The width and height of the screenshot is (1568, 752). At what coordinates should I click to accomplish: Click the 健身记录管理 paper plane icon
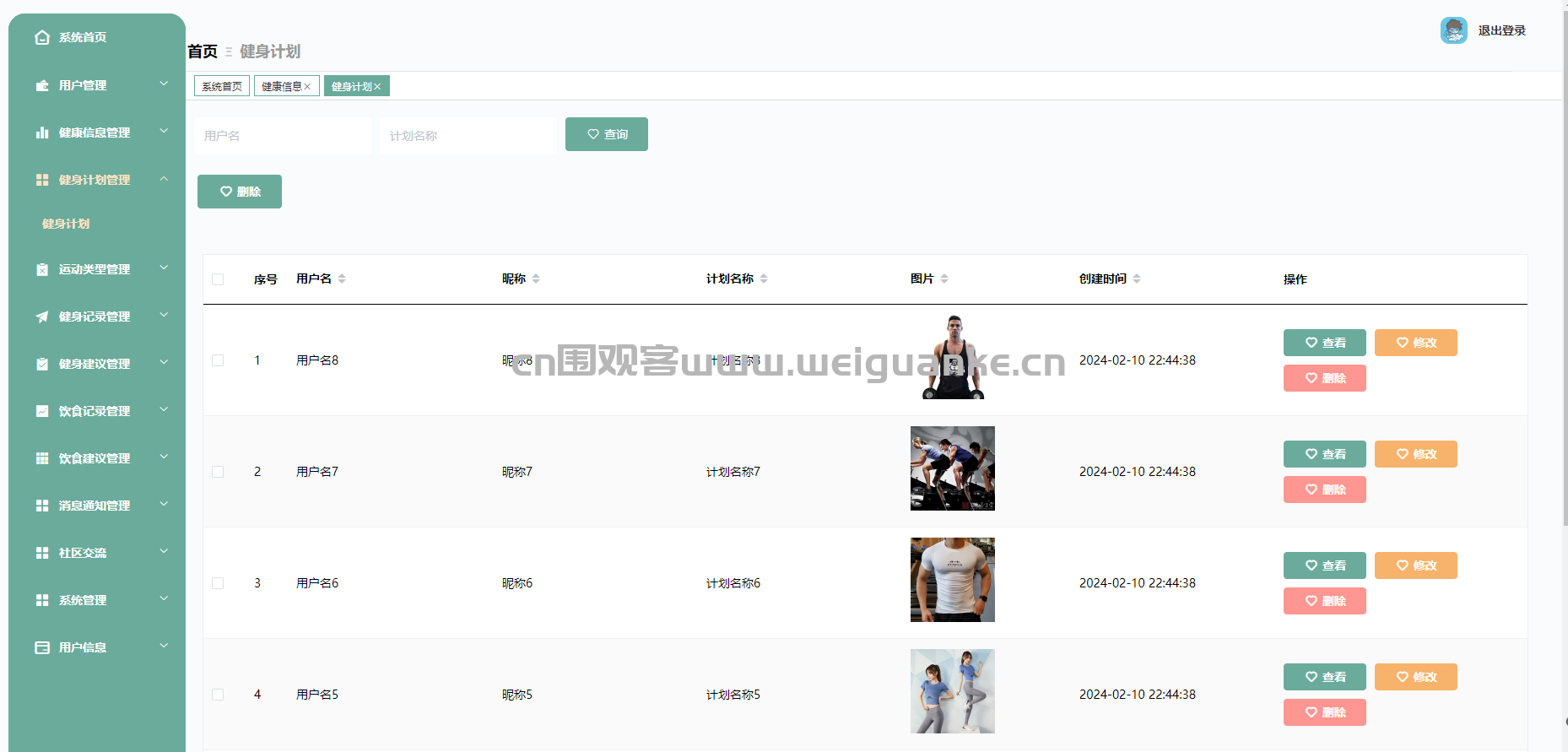pos(42,316)
